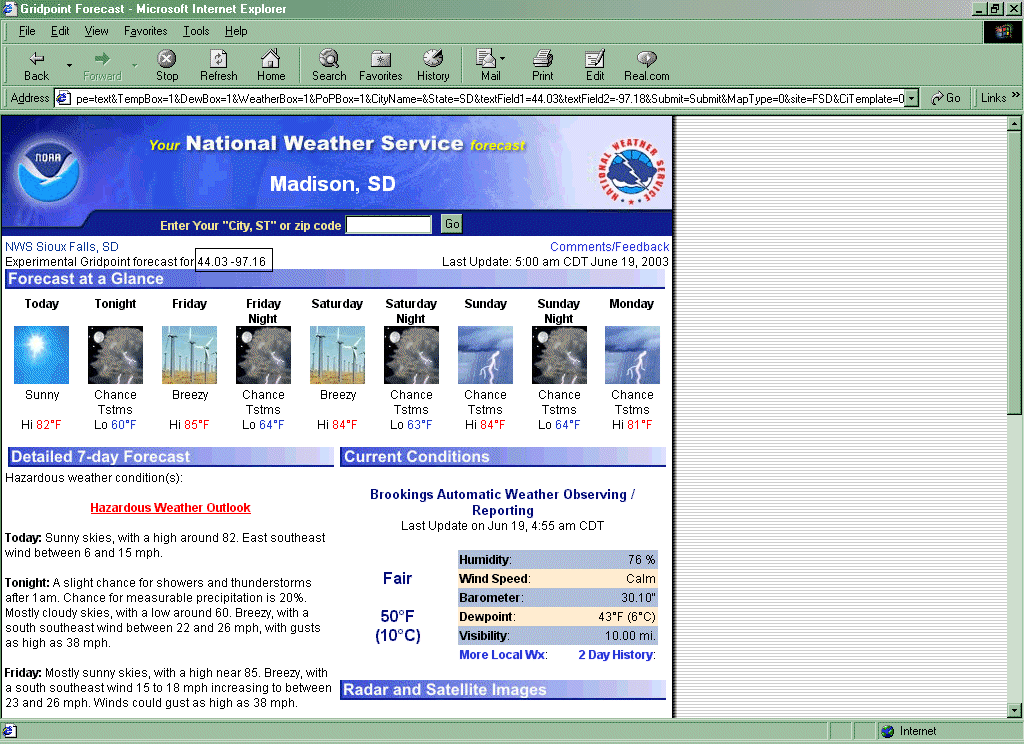Viewport: 1024px width, 744px height.
Task: Stop page loading with Stop icon
Action: (167, 59)
